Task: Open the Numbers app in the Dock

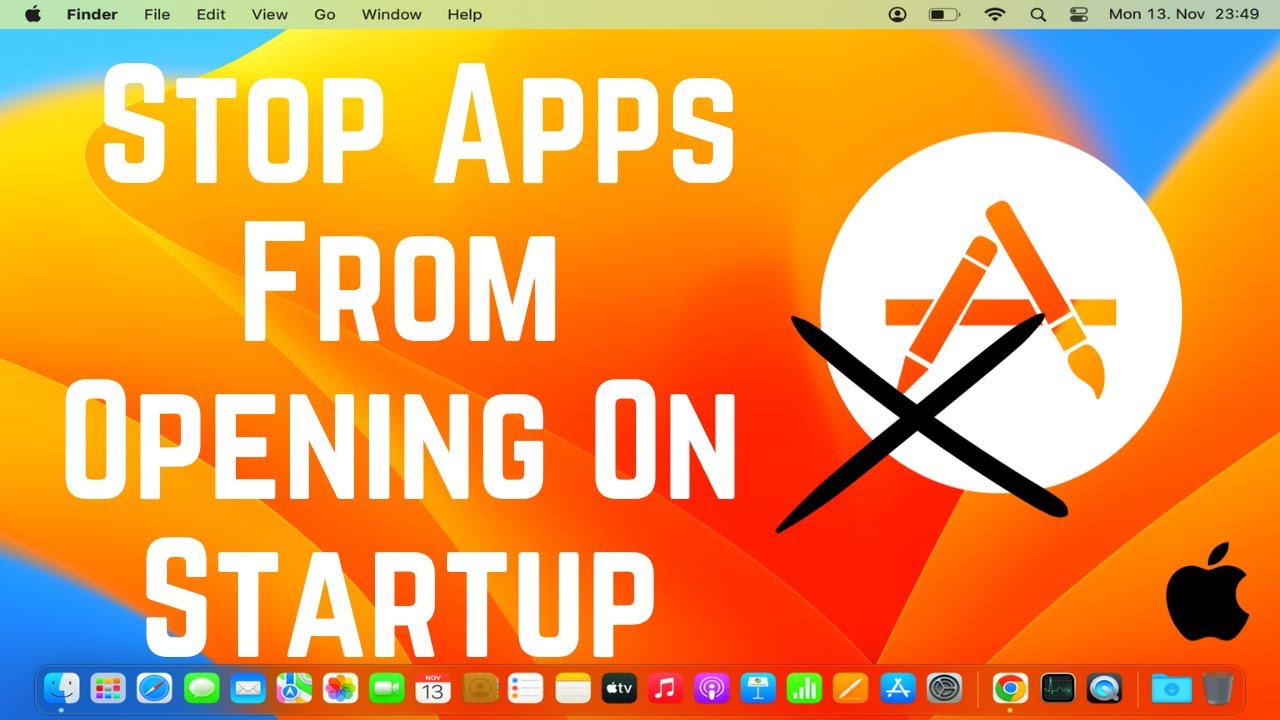Action: tap(804, 688)
